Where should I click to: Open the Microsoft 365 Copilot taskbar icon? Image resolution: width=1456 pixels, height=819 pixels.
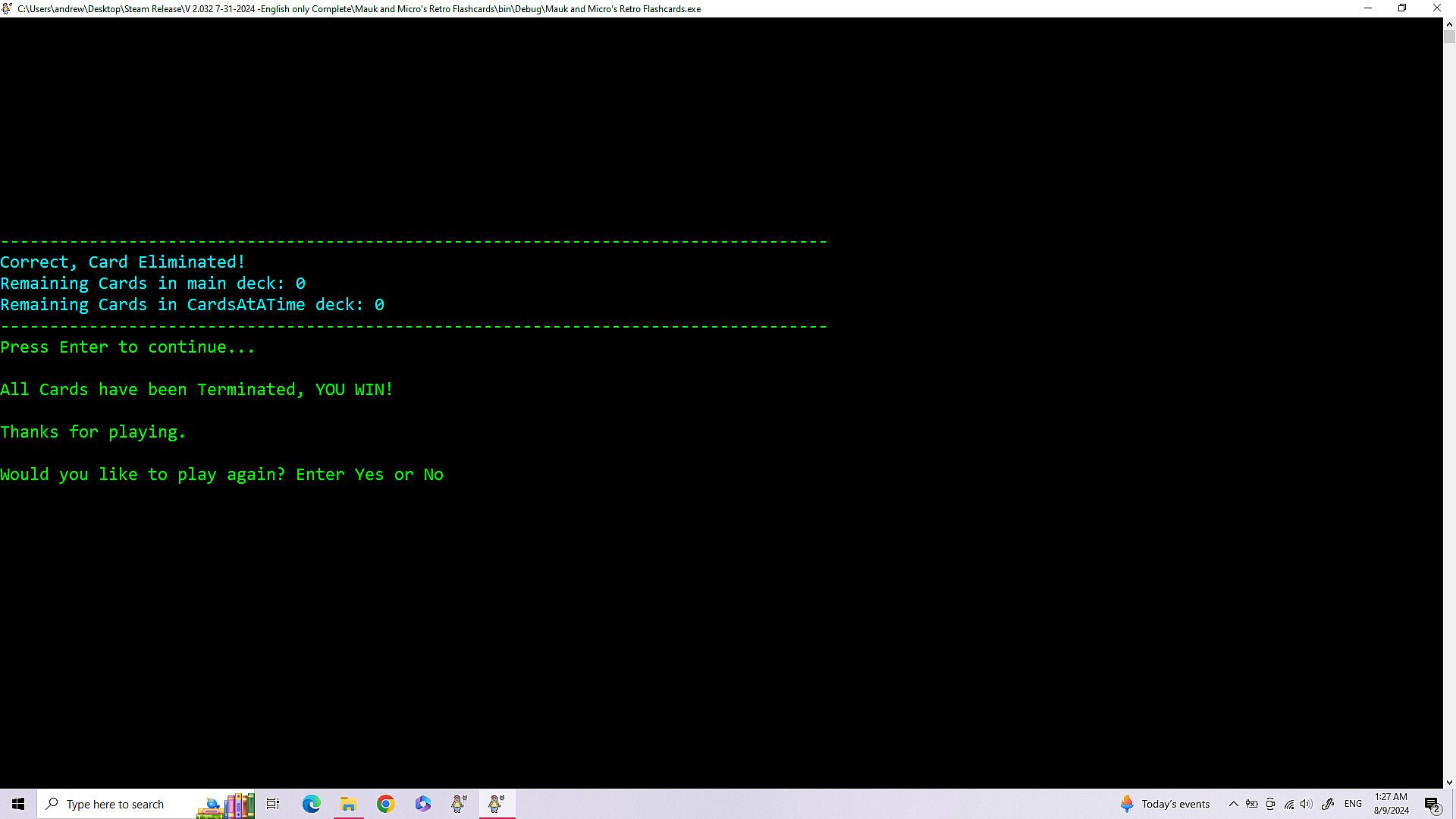422,804
